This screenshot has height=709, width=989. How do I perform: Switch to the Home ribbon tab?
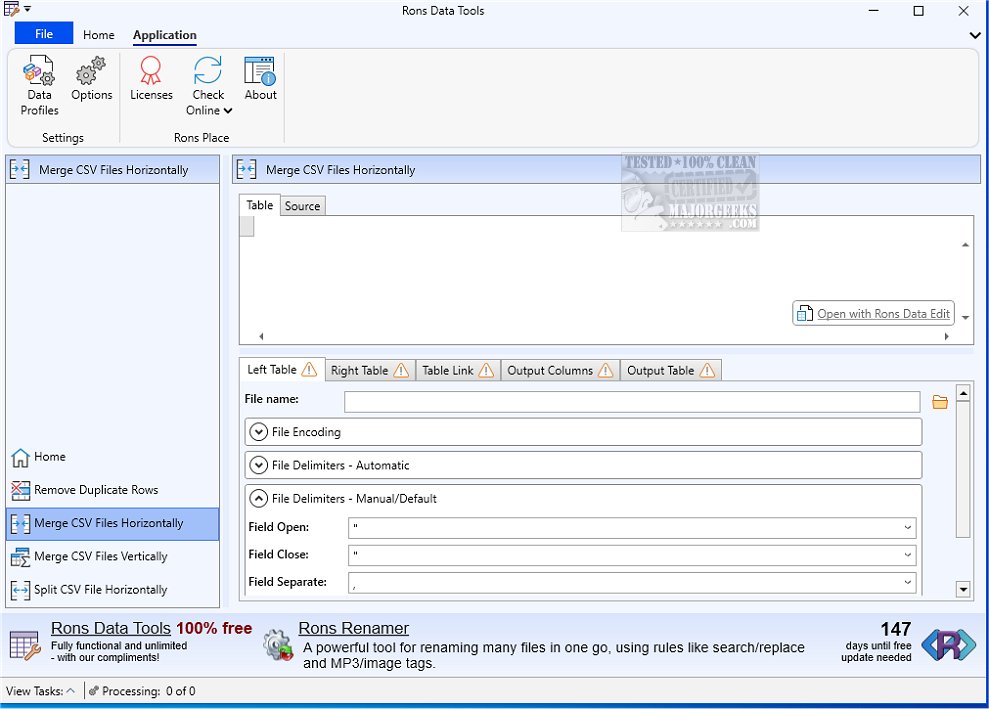click(98, 35)
